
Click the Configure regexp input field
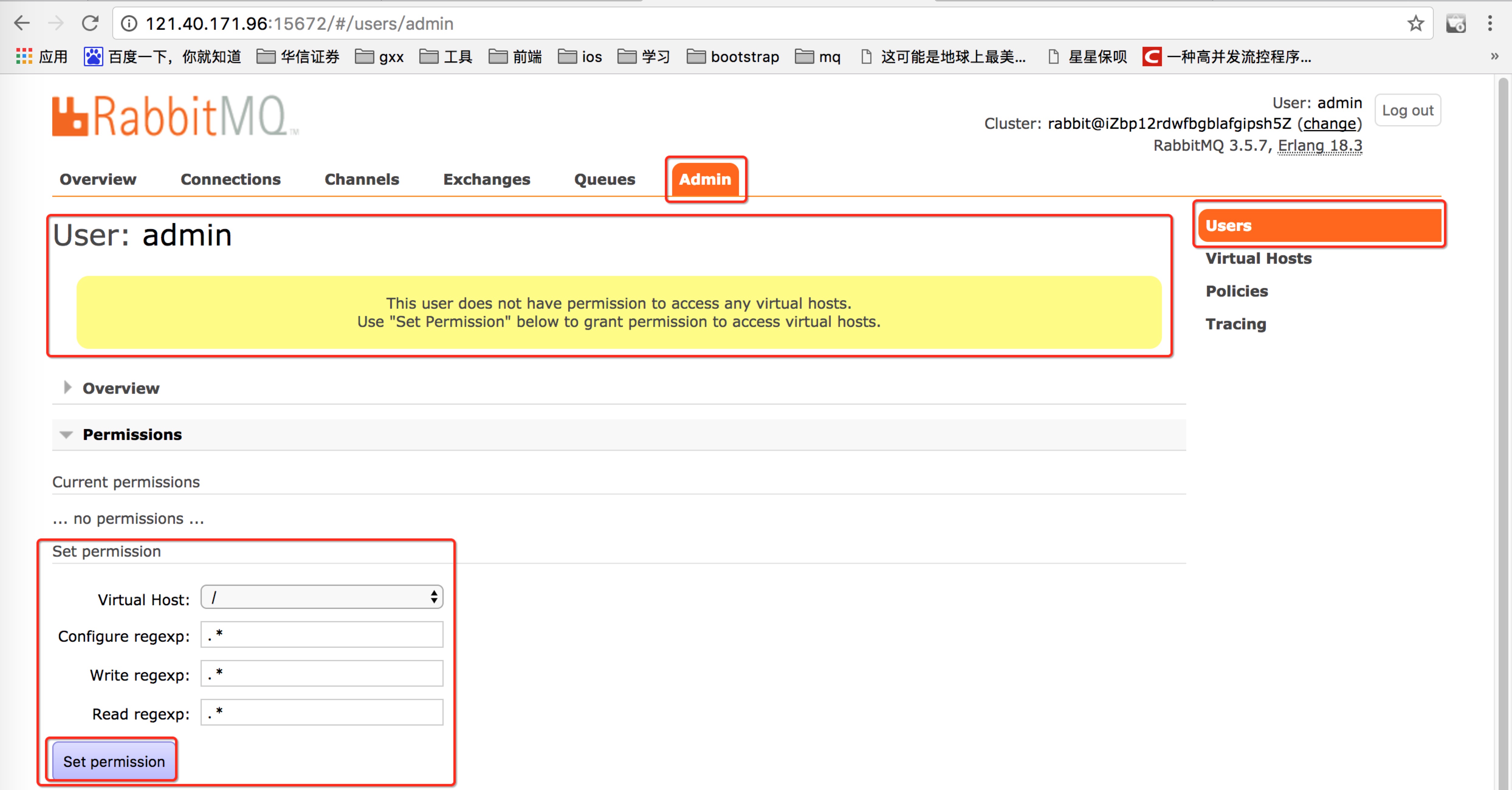322,635
